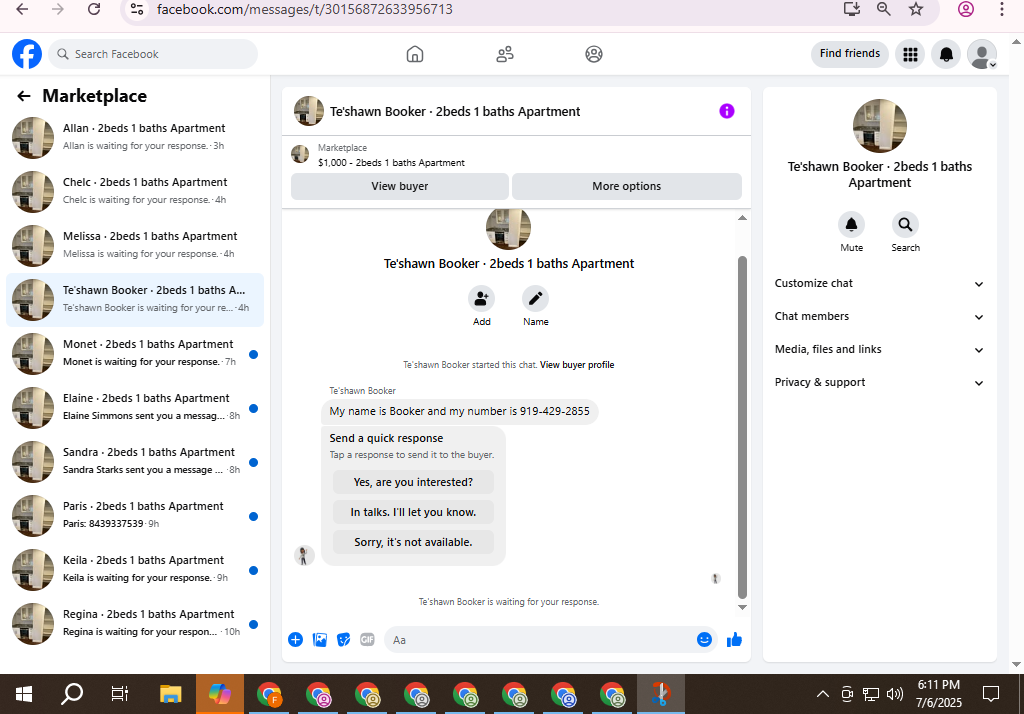Viewport: 1024px width, 714px height.
Task: Open conversation information purple icon
Action: [727, 111]
